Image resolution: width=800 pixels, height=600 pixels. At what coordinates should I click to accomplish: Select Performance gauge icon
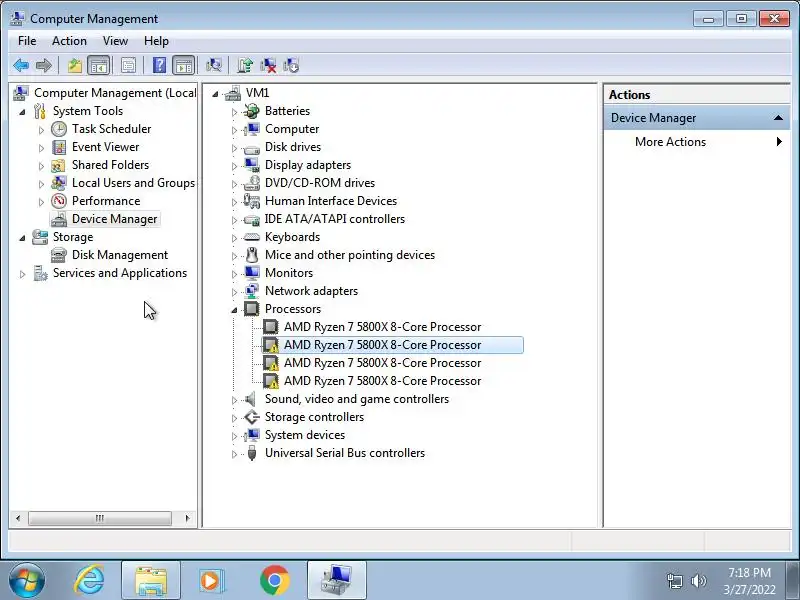pos(59,201)
